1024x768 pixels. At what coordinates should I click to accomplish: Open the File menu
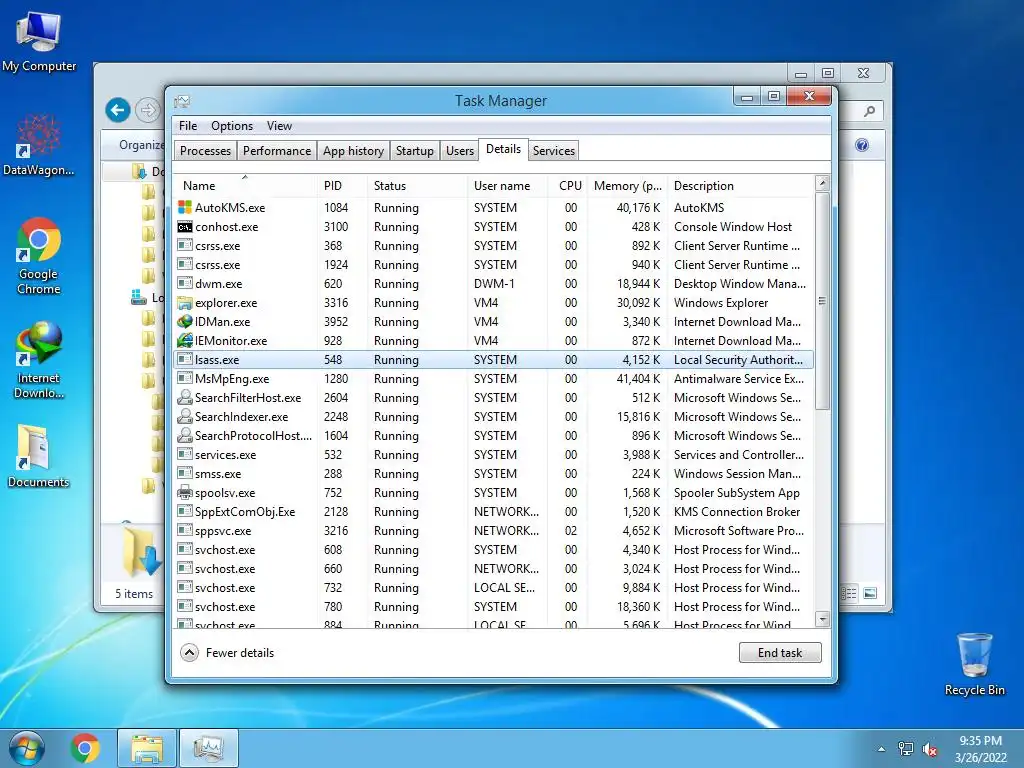tap(188, 125)
